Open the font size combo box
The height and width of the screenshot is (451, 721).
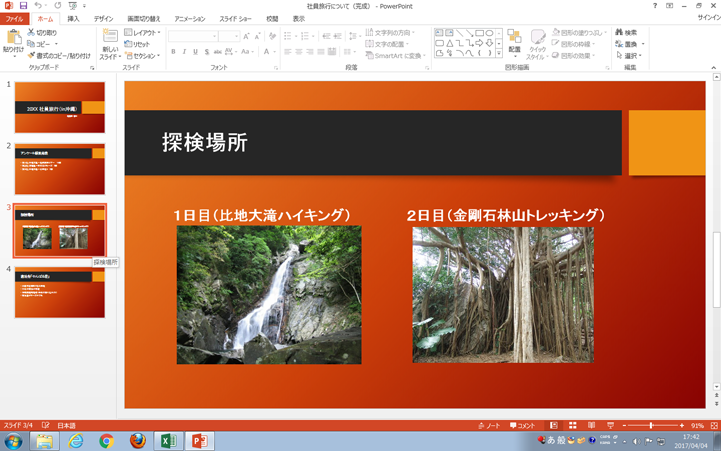click(x=229, y=36)
